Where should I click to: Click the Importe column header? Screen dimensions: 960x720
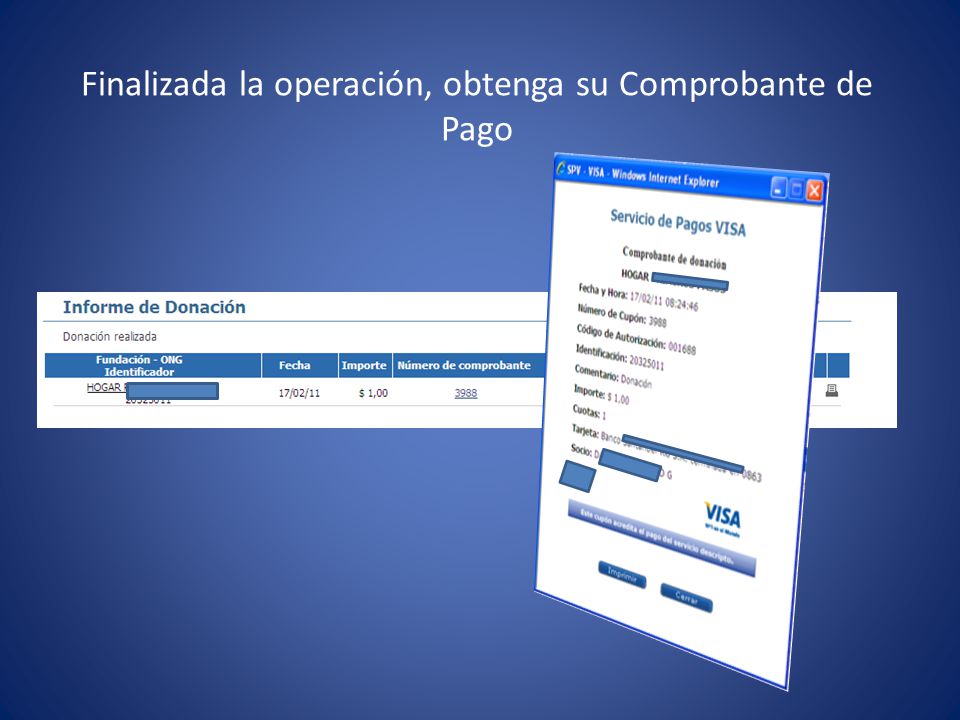point(364,366)
